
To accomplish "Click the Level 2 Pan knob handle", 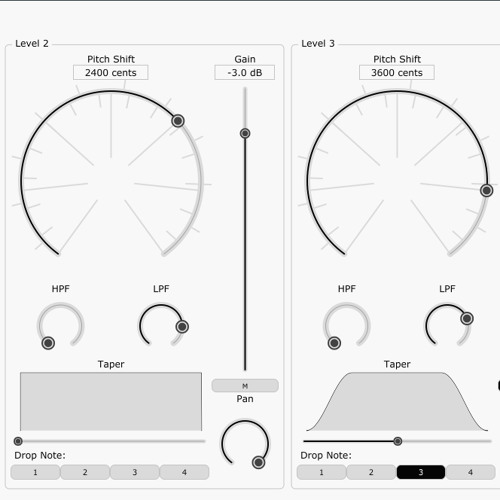I will 258,462.
